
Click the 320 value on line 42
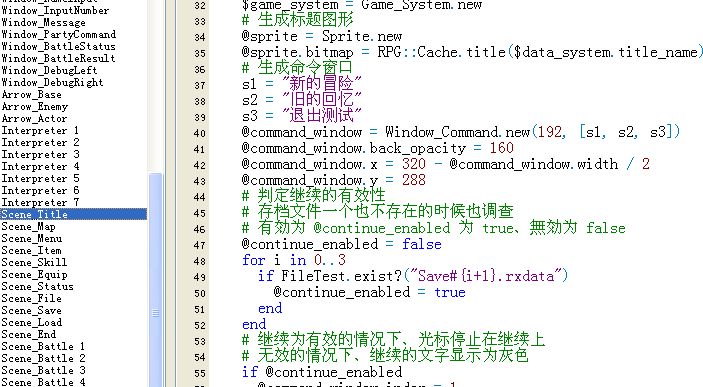click(x=413, y=164)
